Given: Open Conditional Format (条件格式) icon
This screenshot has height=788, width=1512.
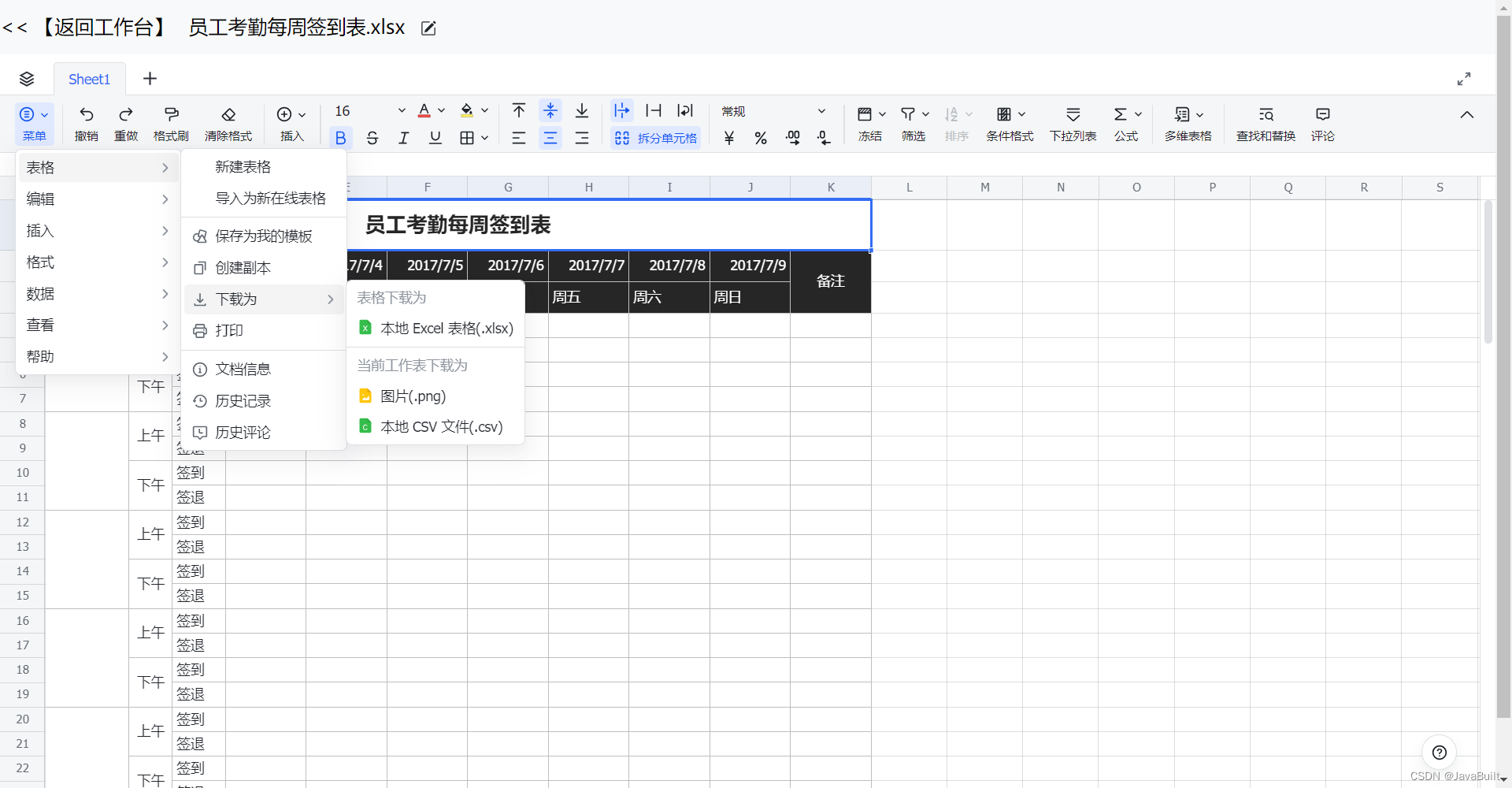Looking at the screenshot, I should tap(1004, 114).
